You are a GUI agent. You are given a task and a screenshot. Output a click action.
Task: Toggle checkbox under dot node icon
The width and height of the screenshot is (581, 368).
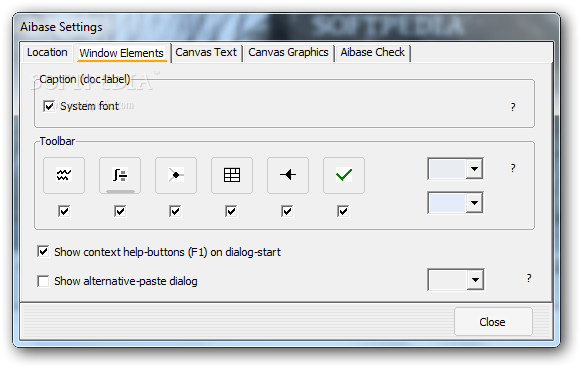tap(175, 211)
